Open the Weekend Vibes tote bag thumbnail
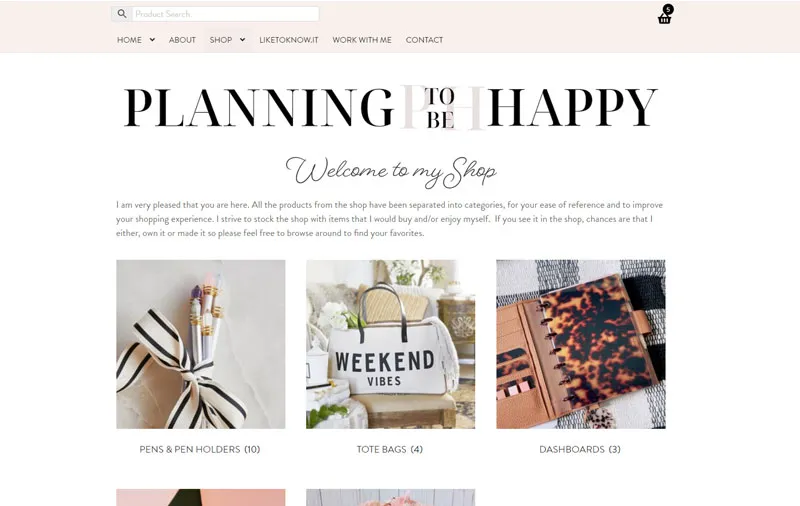Screen dimensions: 800x506 [390, 344]
